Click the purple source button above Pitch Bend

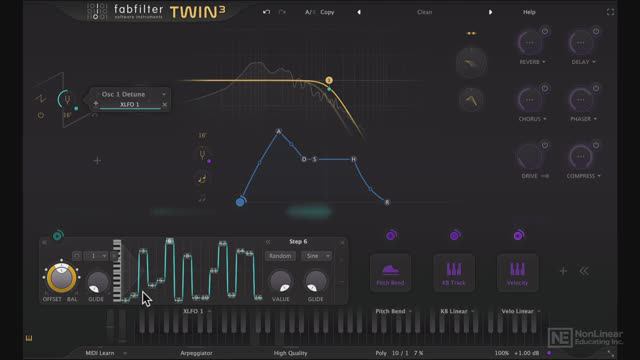point(391,235)
